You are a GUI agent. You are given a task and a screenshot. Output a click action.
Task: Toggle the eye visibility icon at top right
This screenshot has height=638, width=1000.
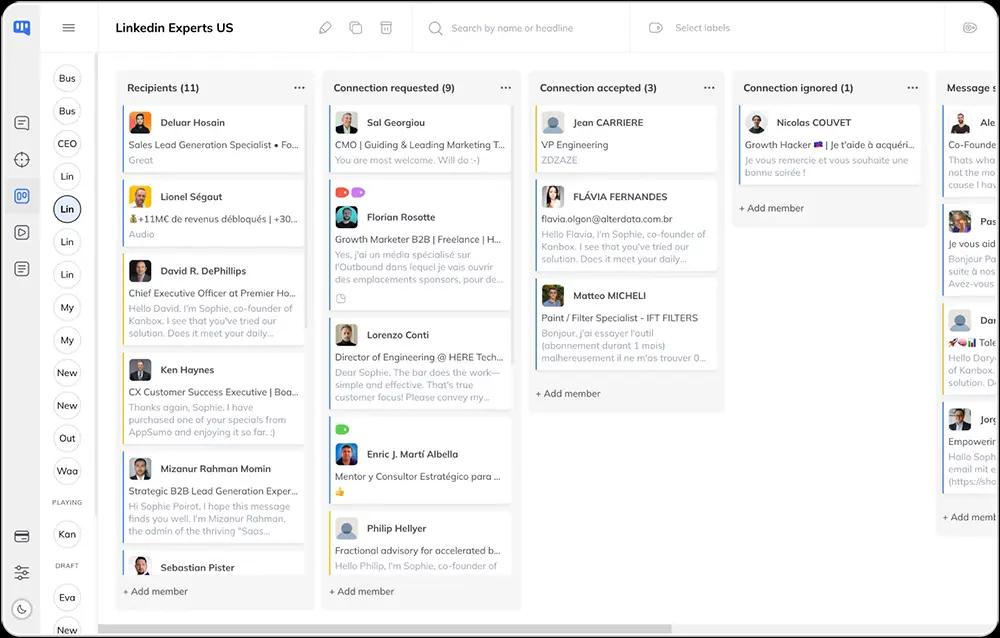point(969,27)
